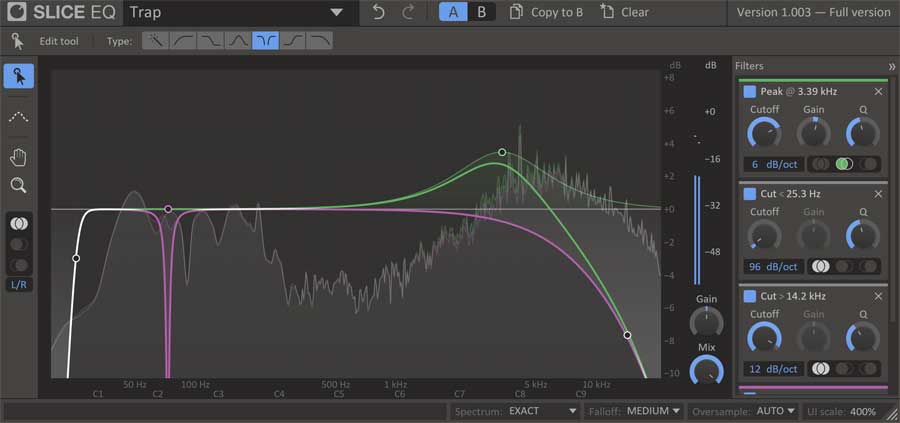The width and height of the screenshot is (900, 423).
Task: Switch to preset state A
Action: tap(453, 12)
